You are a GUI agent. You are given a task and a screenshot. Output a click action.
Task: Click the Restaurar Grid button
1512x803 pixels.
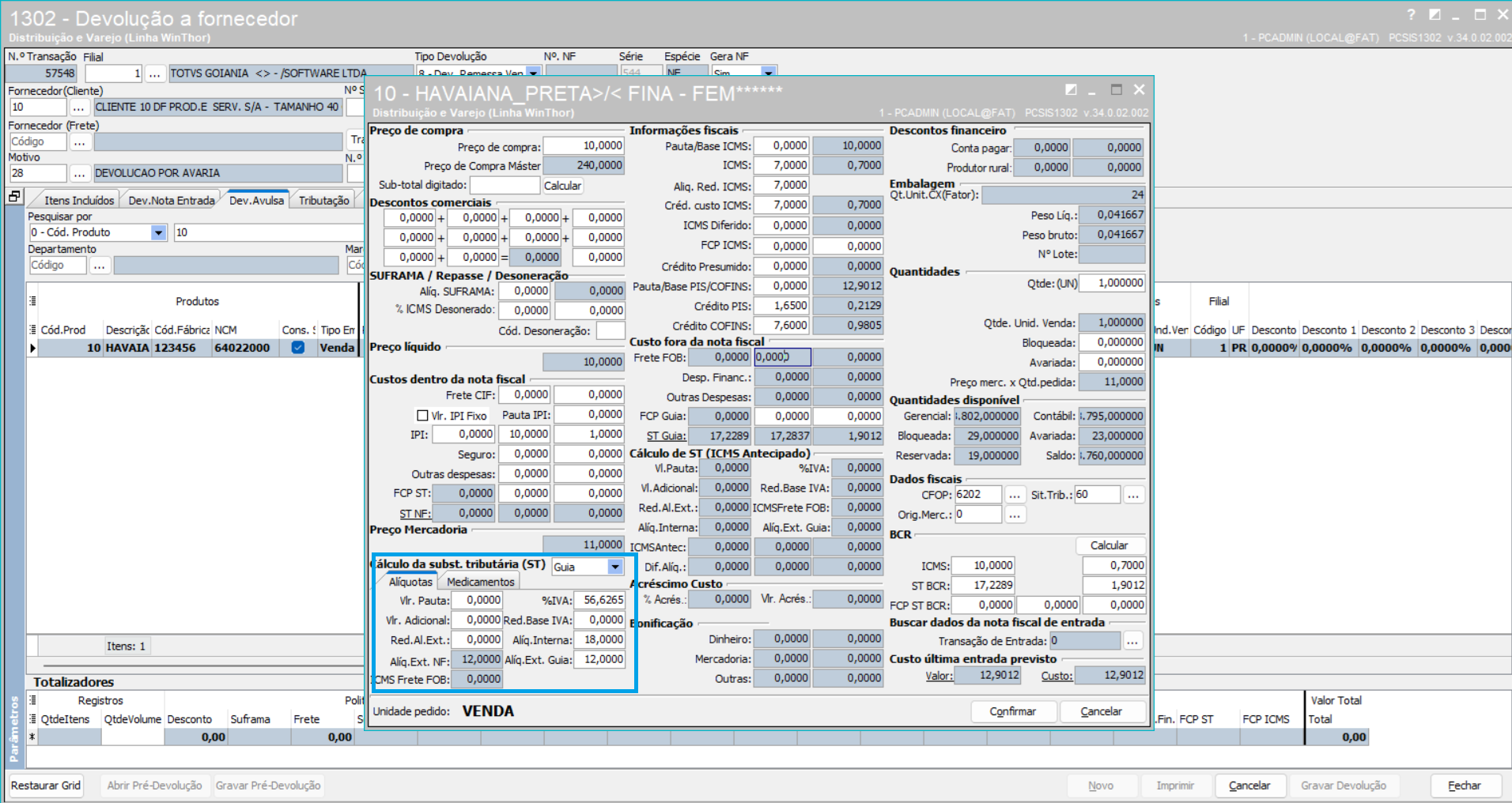point(46,786)
